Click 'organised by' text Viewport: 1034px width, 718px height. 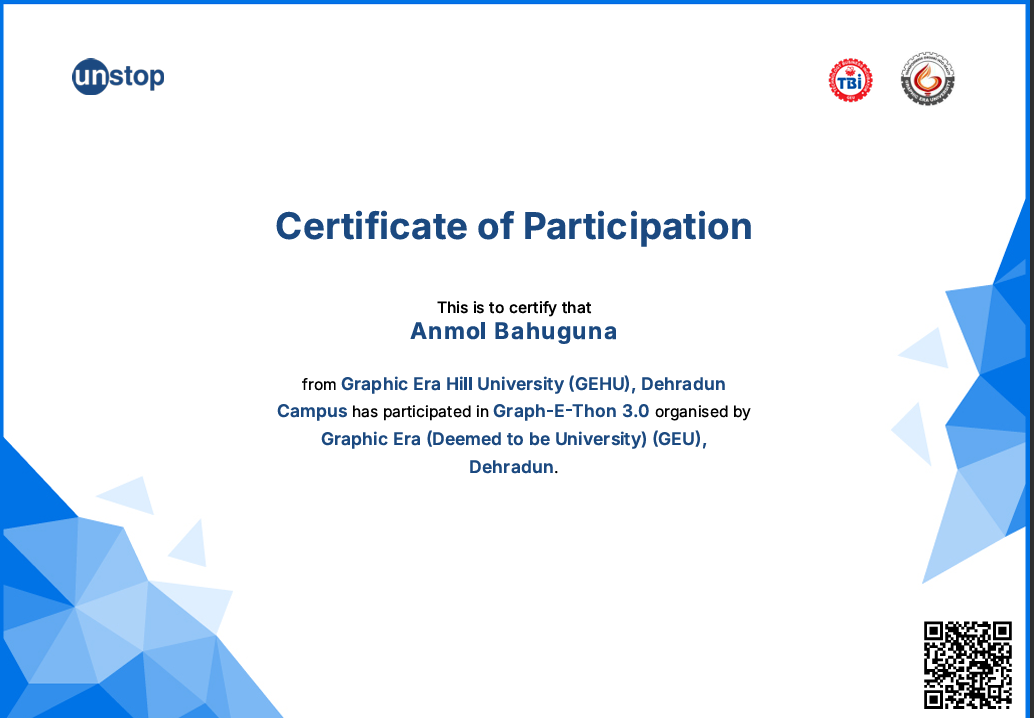702,411
